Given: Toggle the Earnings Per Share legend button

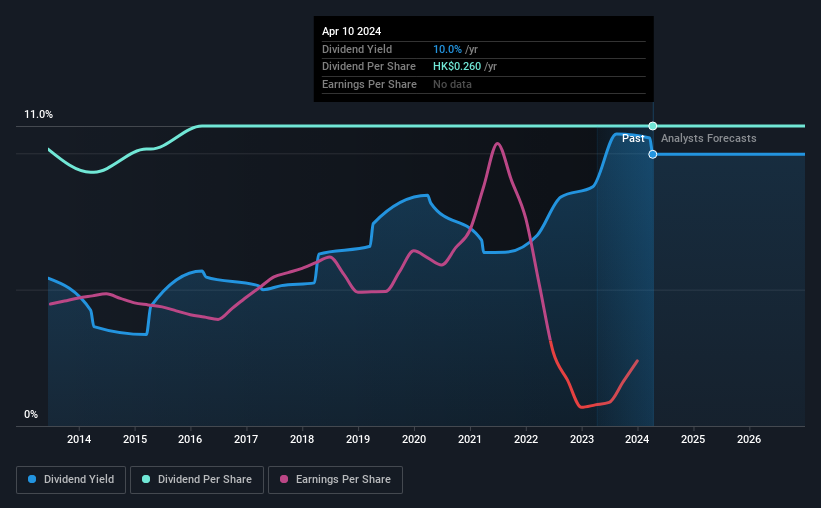Looking at the screenshot, I should [335, 480].
